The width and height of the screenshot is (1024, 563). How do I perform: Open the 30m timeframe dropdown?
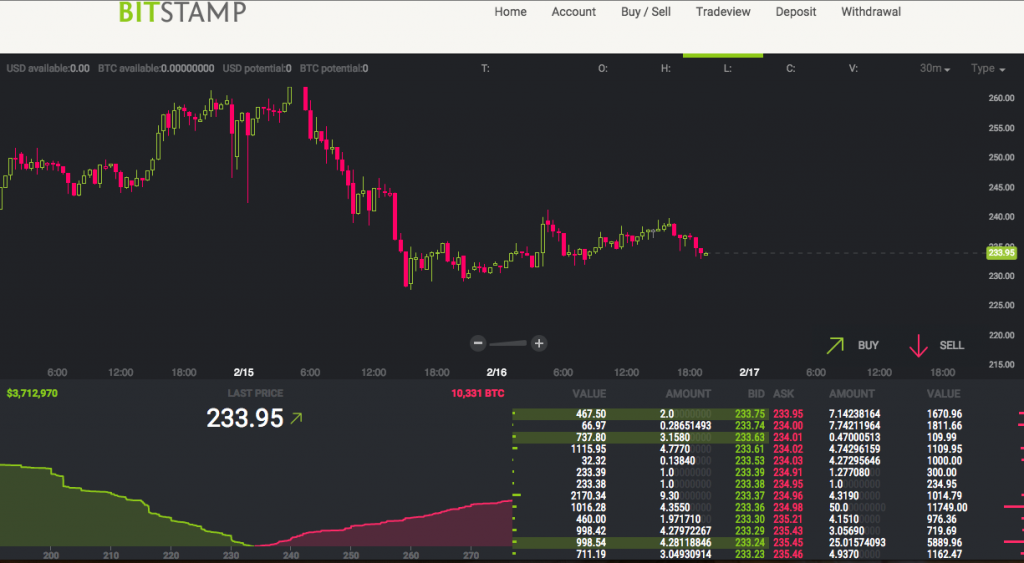935,69
